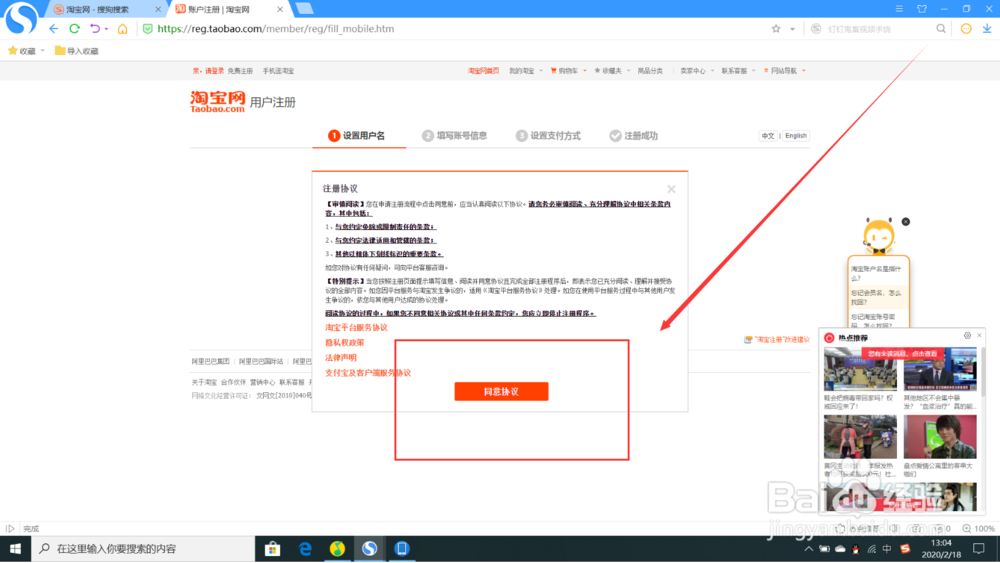Click the magnifier search icon in the toolbar
This screenshot has width=1000, height=563.
(941, 29)
